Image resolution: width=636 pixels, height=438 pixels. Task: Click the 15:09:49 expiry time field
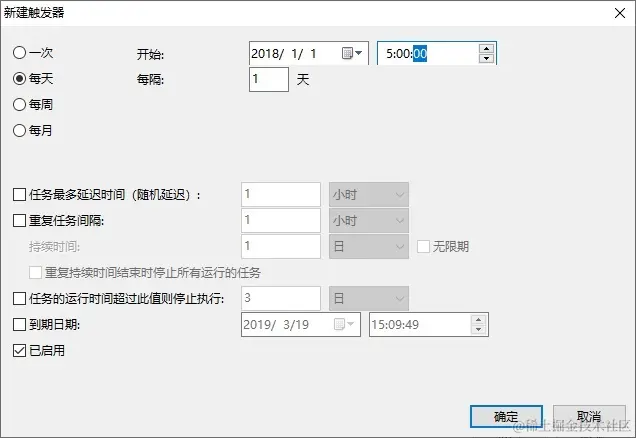[x=429, y=324]
